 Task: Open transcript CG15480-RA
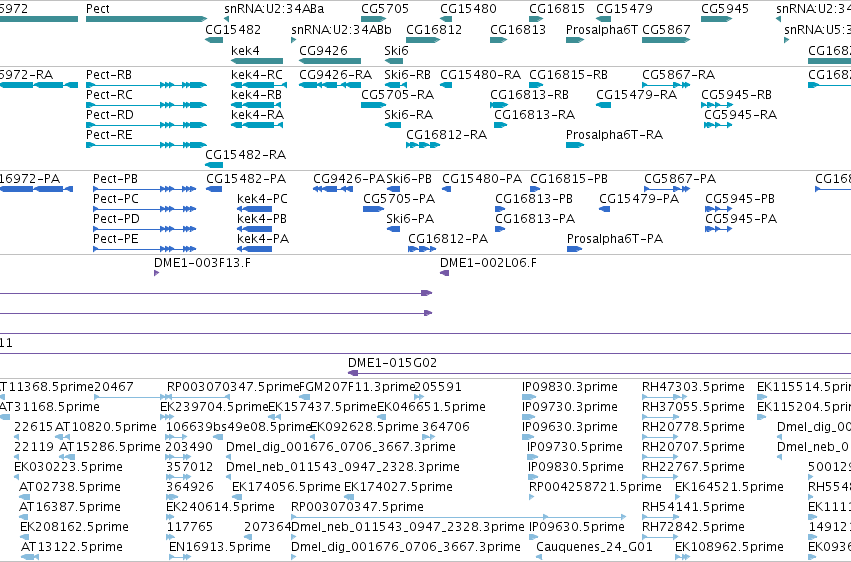click(x=480, y=74)
